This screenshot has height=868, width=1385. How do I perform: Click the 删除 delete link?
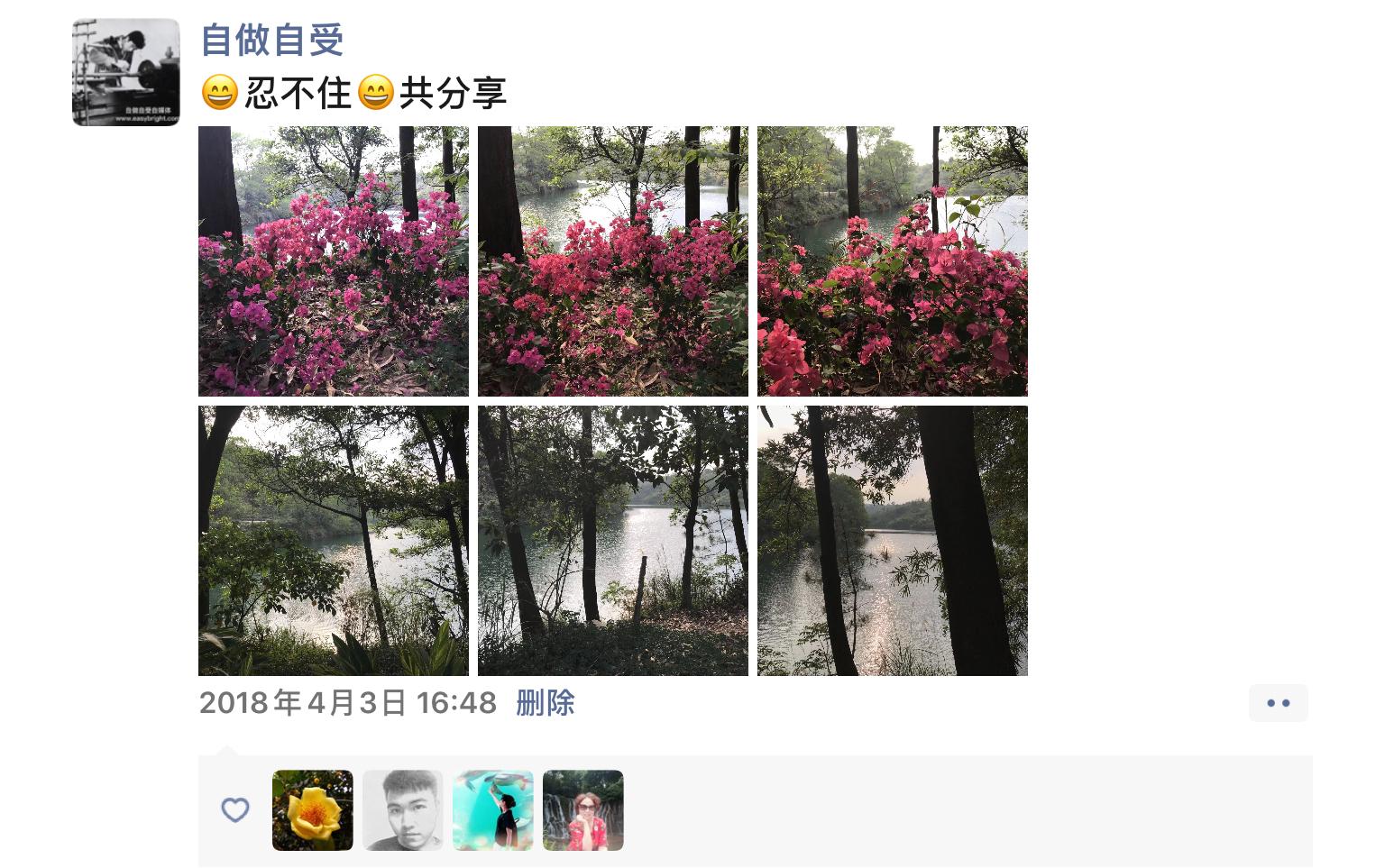point(545,703)
